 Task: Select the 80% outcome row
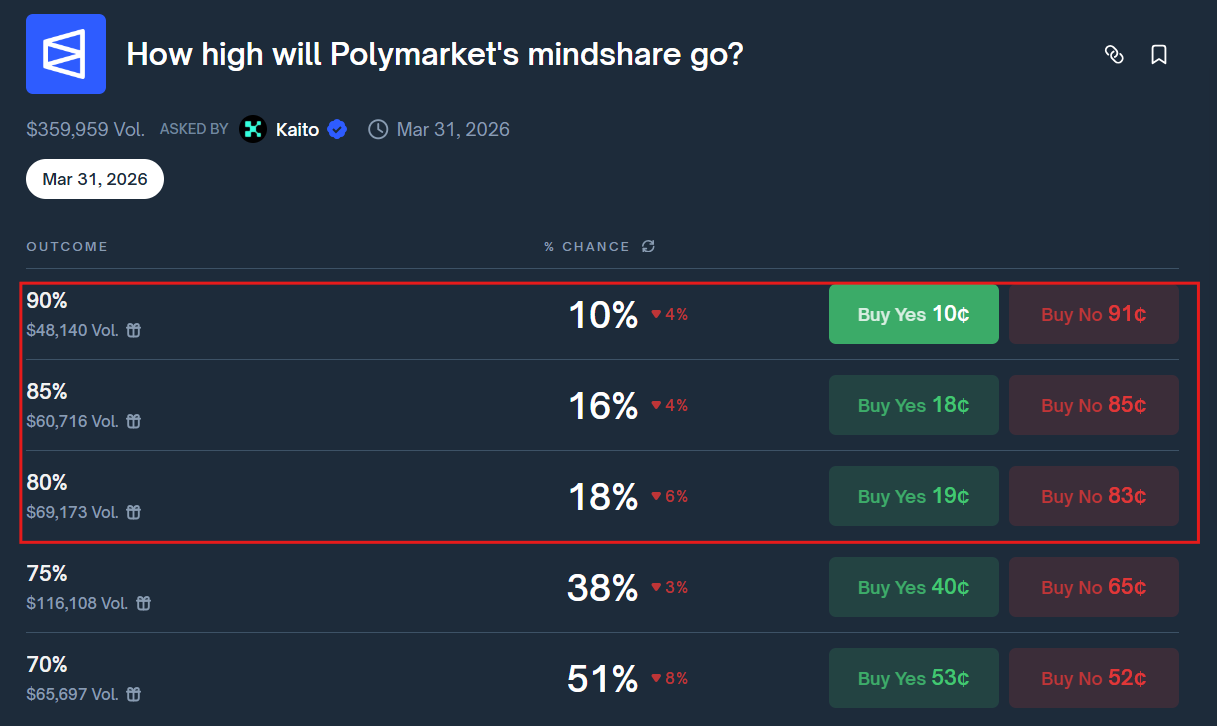coord(400,495)
